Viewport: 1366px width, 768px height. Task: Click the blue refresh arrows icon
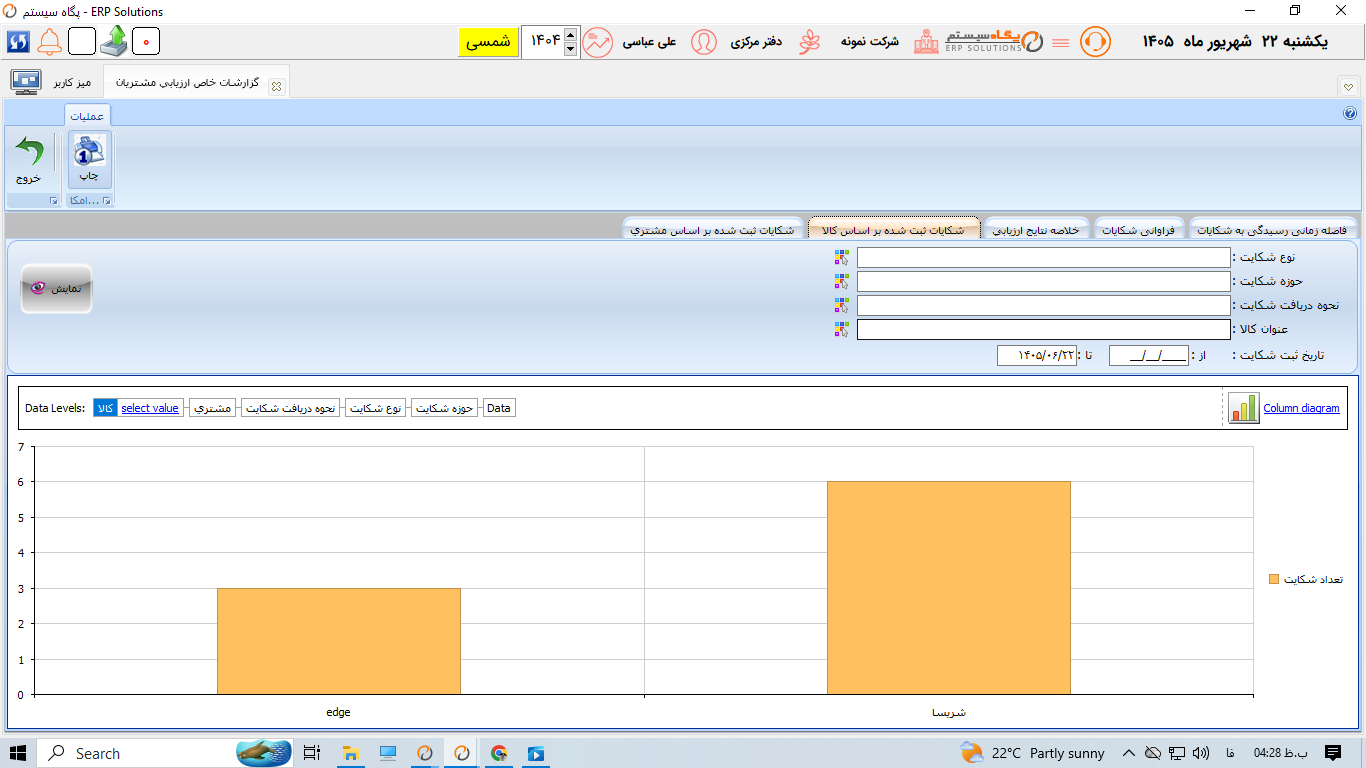click(18, 42)
